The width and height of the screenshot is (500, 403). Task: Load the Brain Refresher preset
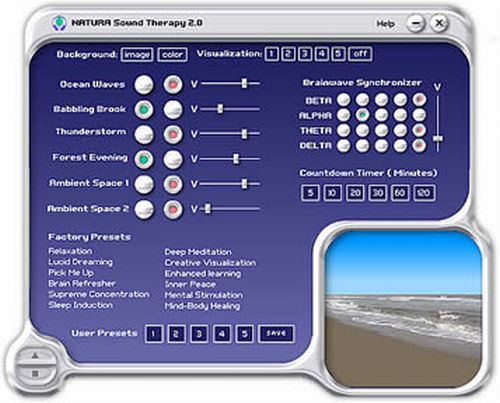pos(82,283)
